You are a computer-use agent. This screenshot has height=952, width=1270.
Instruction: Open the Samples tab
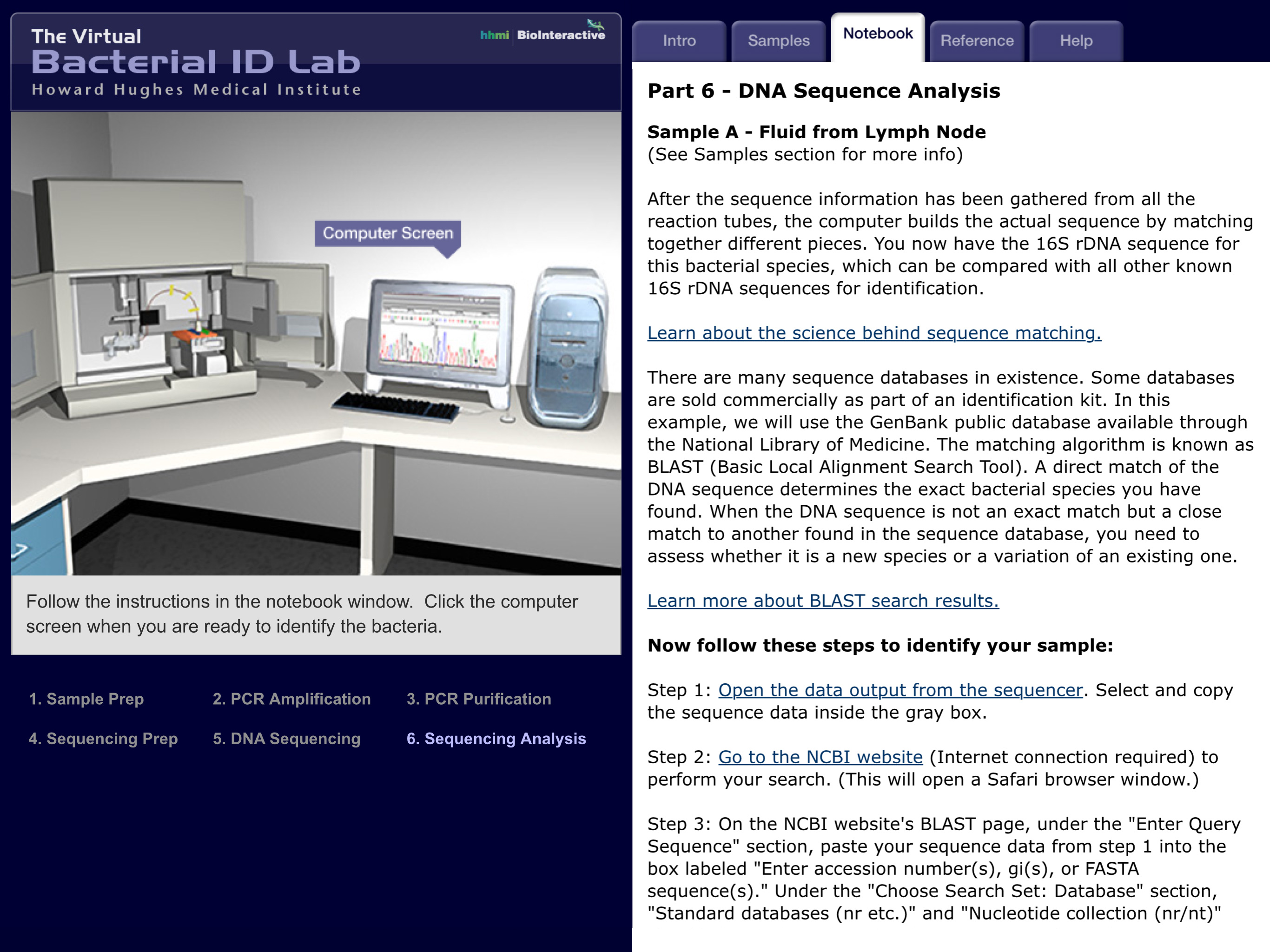pyautogui.click(x=778, y=40)
